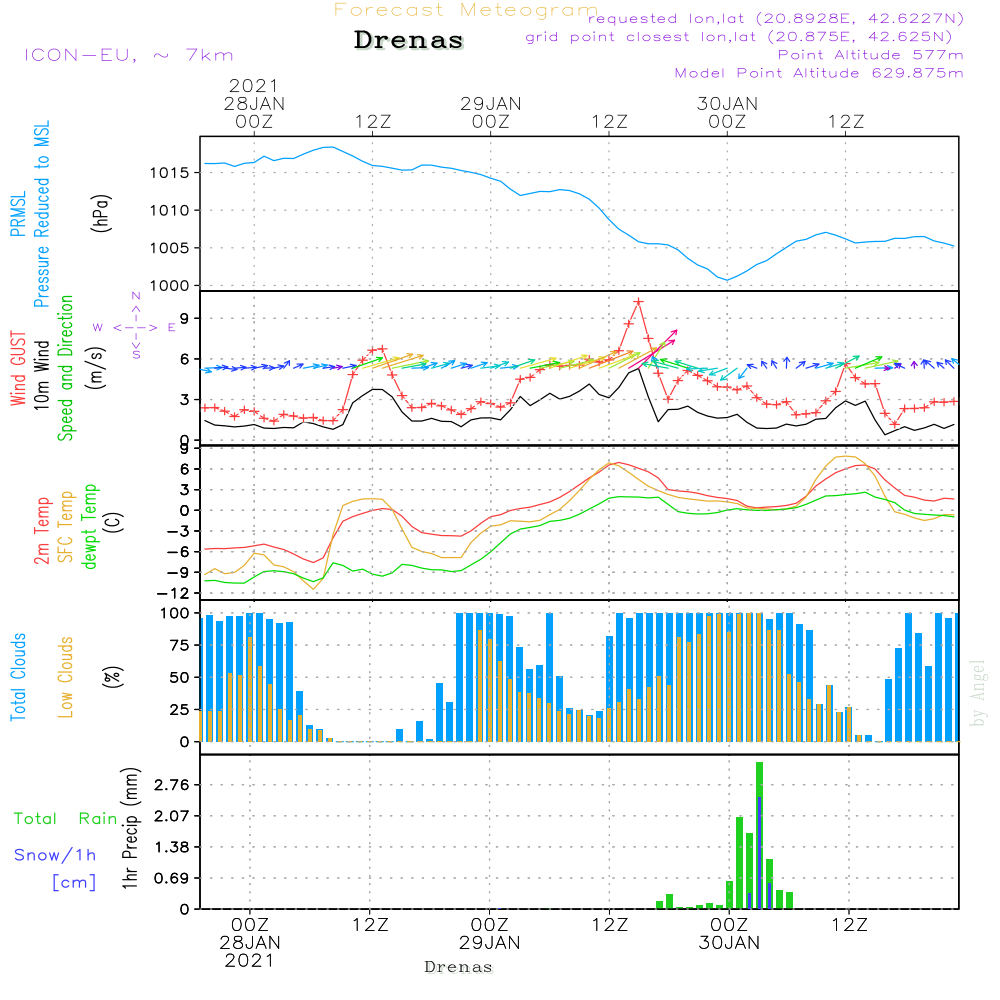Click the small "Drenas" caption below the charts
The height and width of the screenshot is (1000, 1000).
coord(459,967)
